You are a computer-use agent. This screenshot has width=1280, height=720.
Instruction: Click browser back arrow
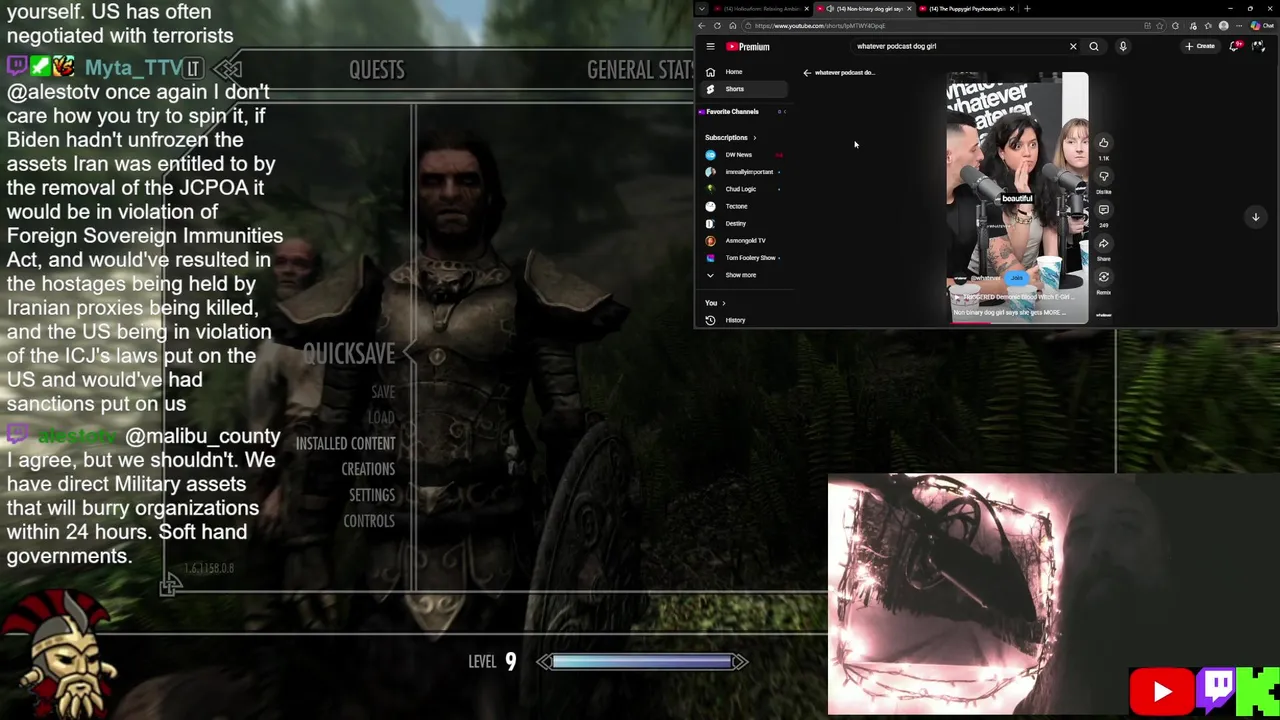click(x=702, y=26)
